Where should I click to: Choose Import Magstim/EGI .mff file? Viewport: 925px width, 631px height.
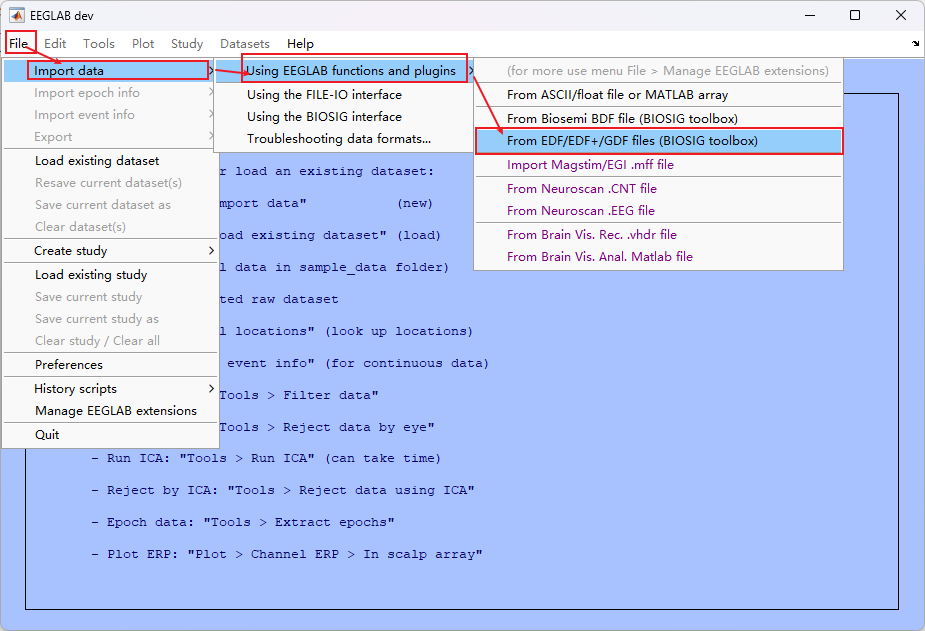(658, 165)
